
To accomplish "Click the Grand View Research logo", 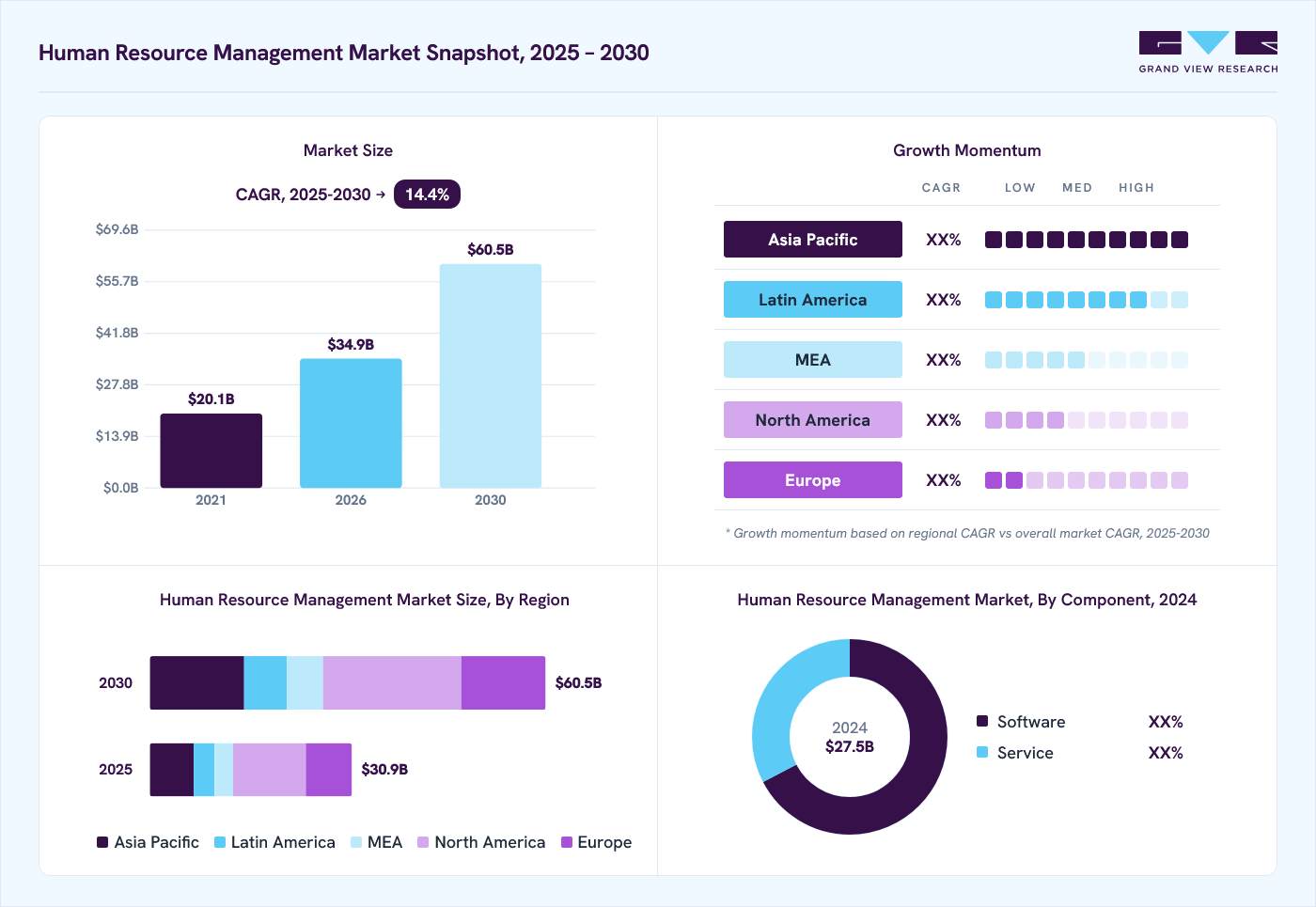I will point(1208,52).
